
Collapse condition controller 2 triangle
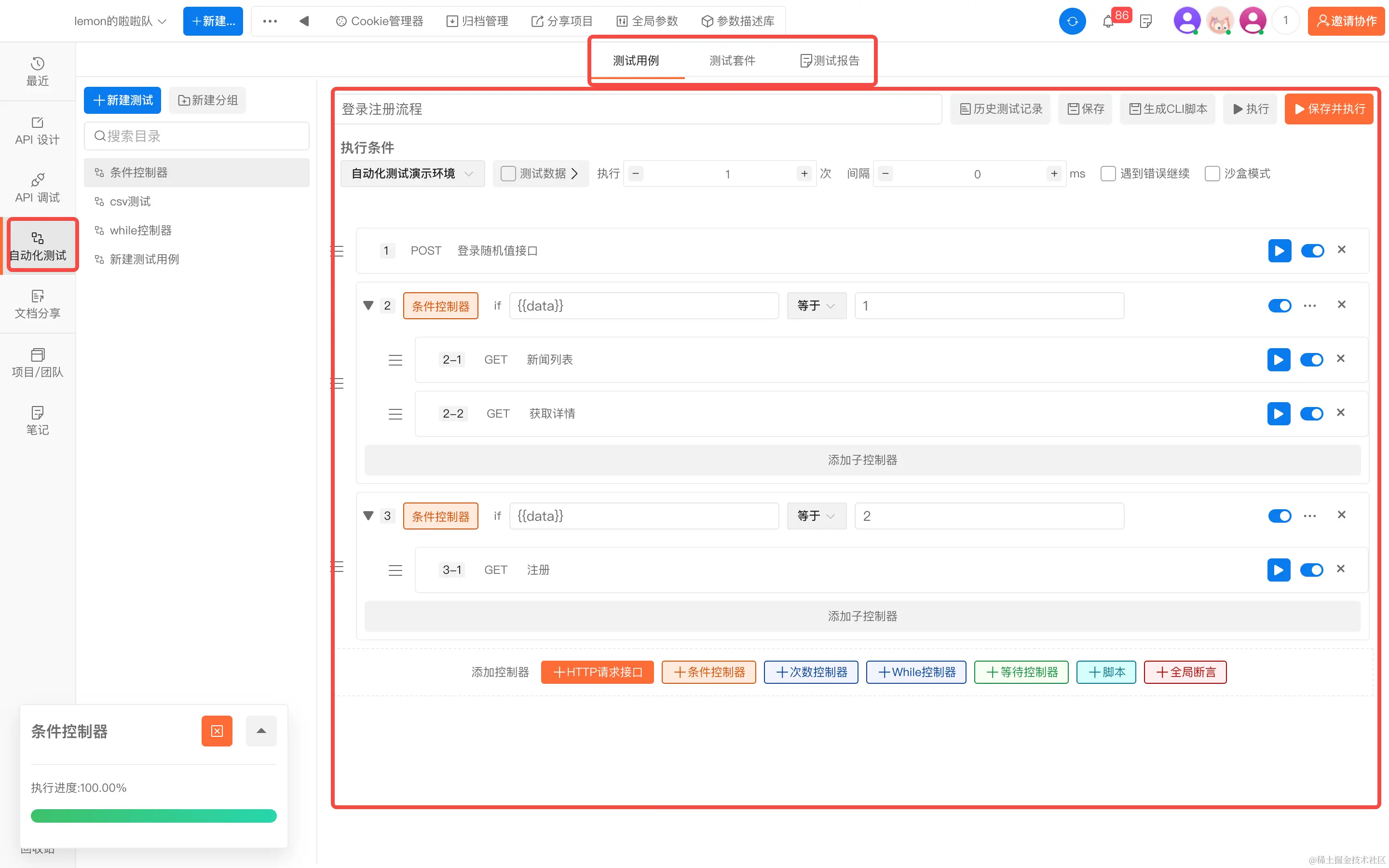[x=368, y=305]
